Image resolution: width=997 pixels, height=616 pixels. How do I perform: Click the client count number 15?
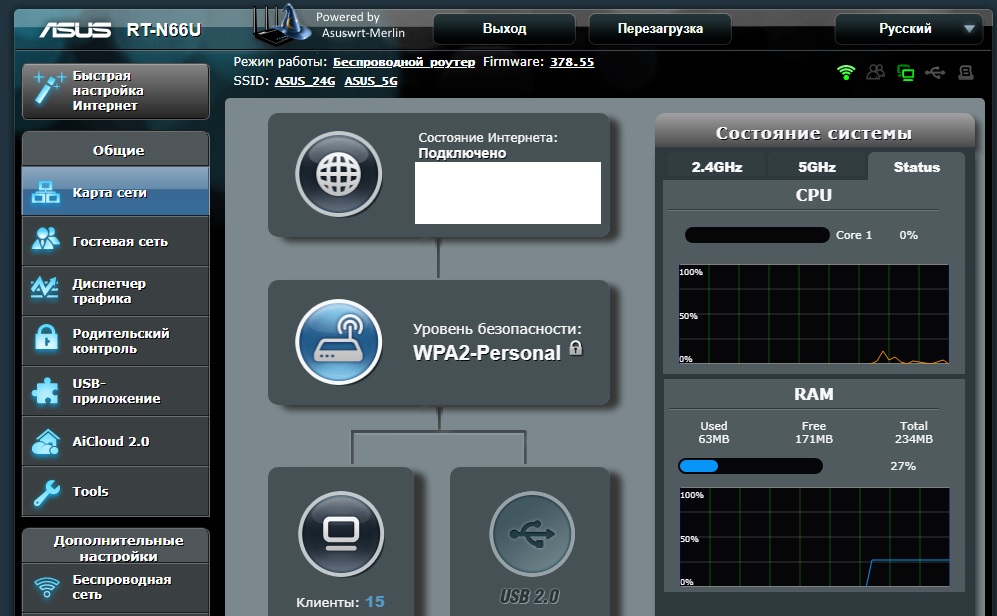click(x=375, y=601)
